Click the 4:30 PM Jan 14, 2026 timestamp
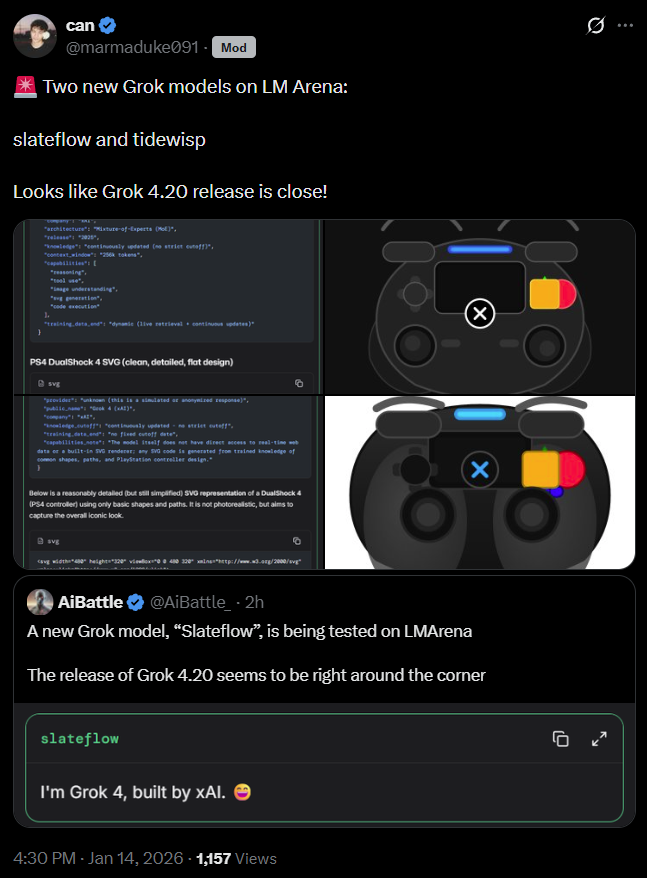647x878 pixels. point(98,858)
